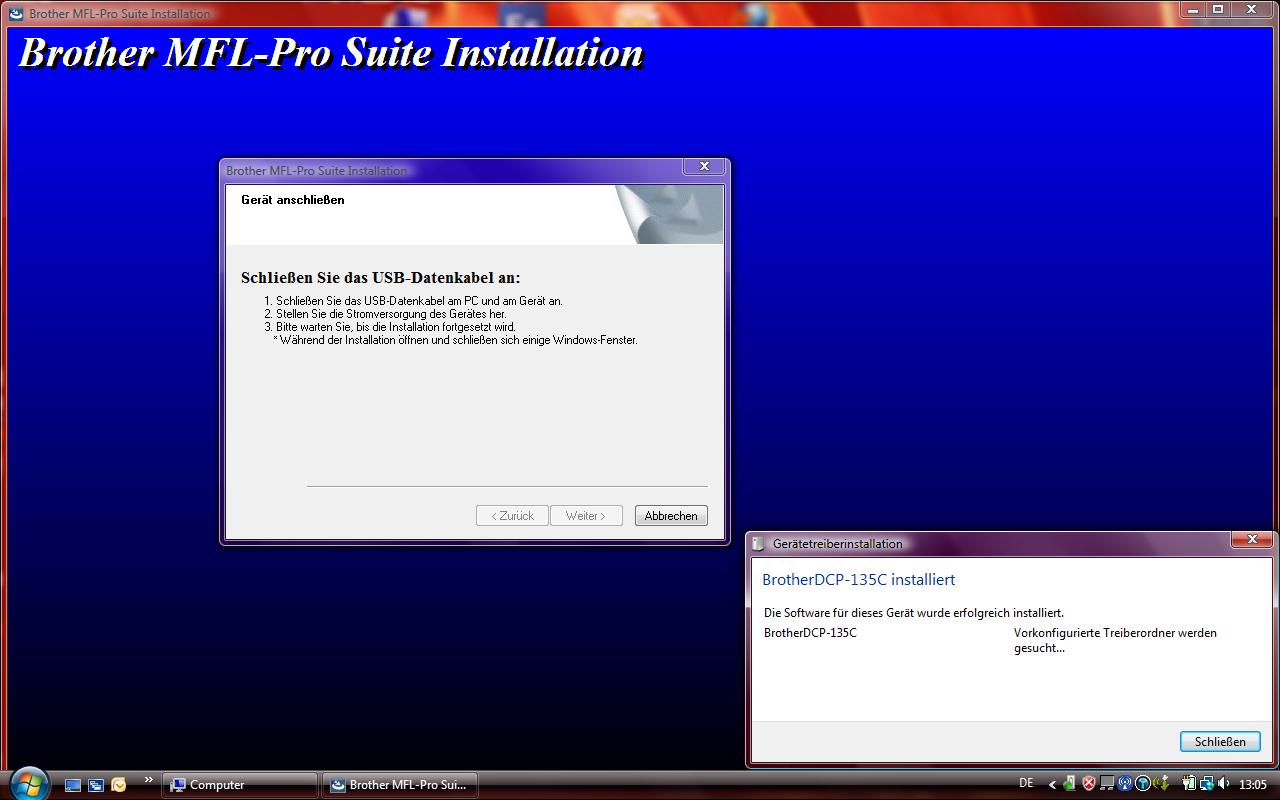Click the device driver installation tray icon

point(1161,784)
